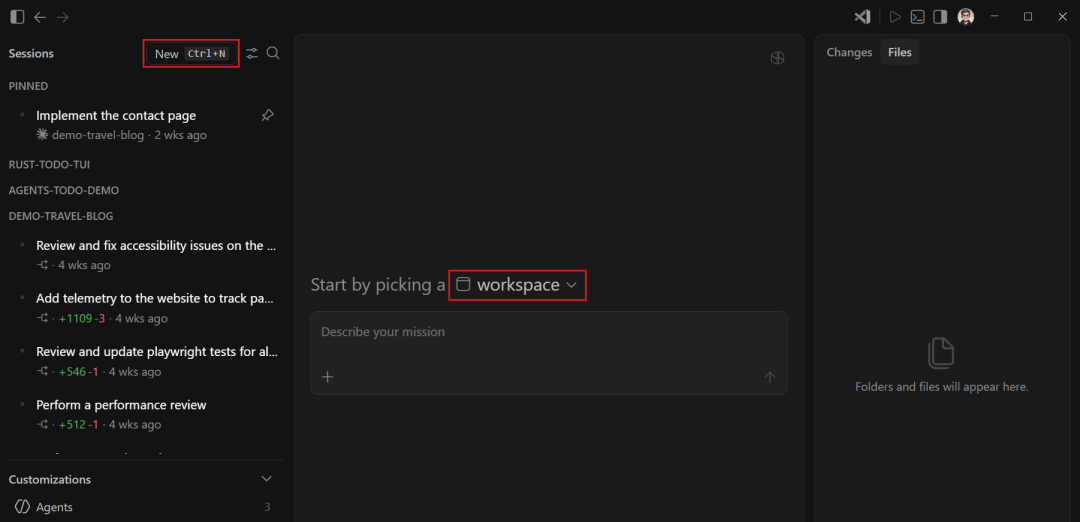
Task: Toggle the primary sidebar icon
Action: tap(17, 17)
